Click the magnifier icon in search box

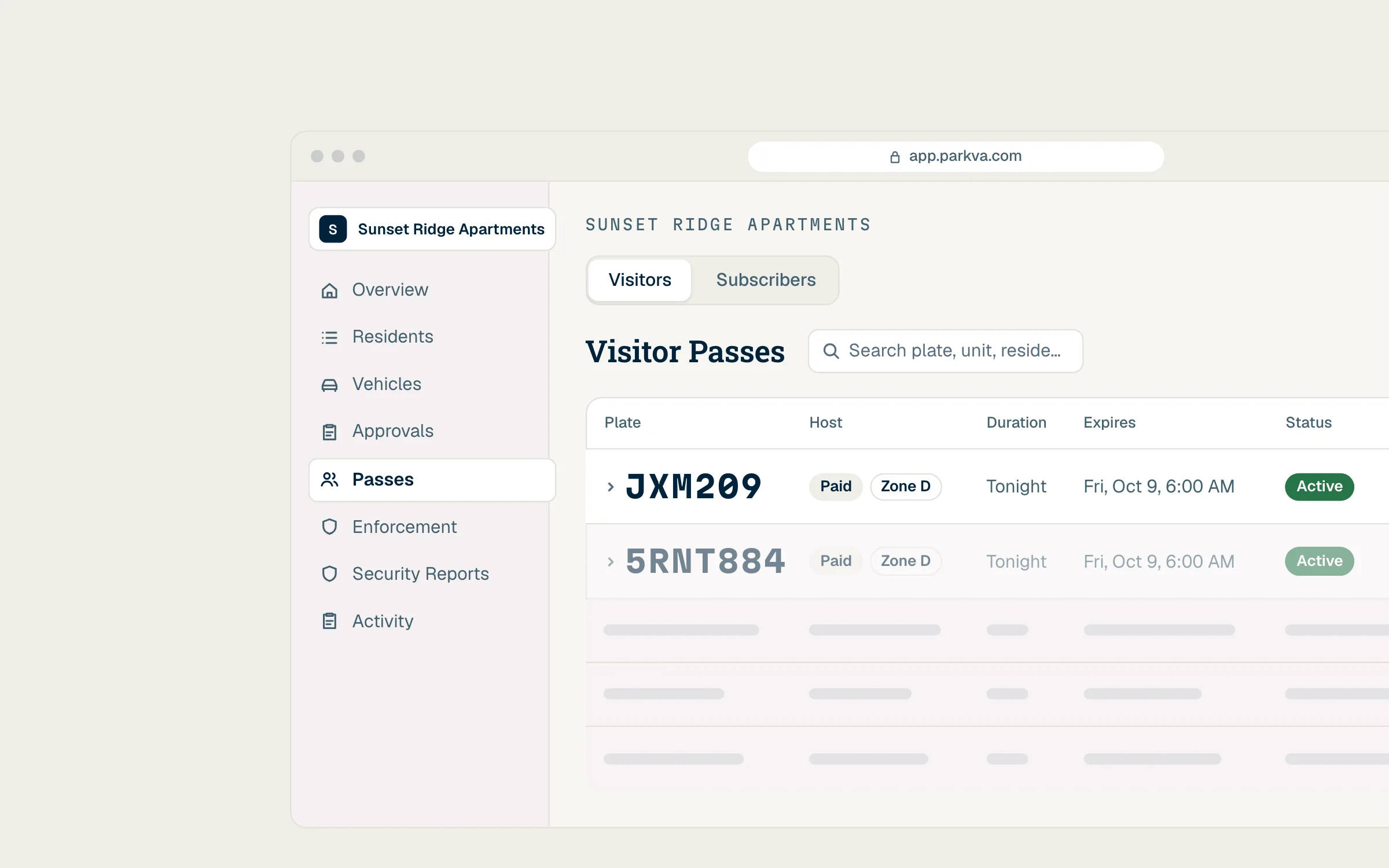click(x=831, y=351)
